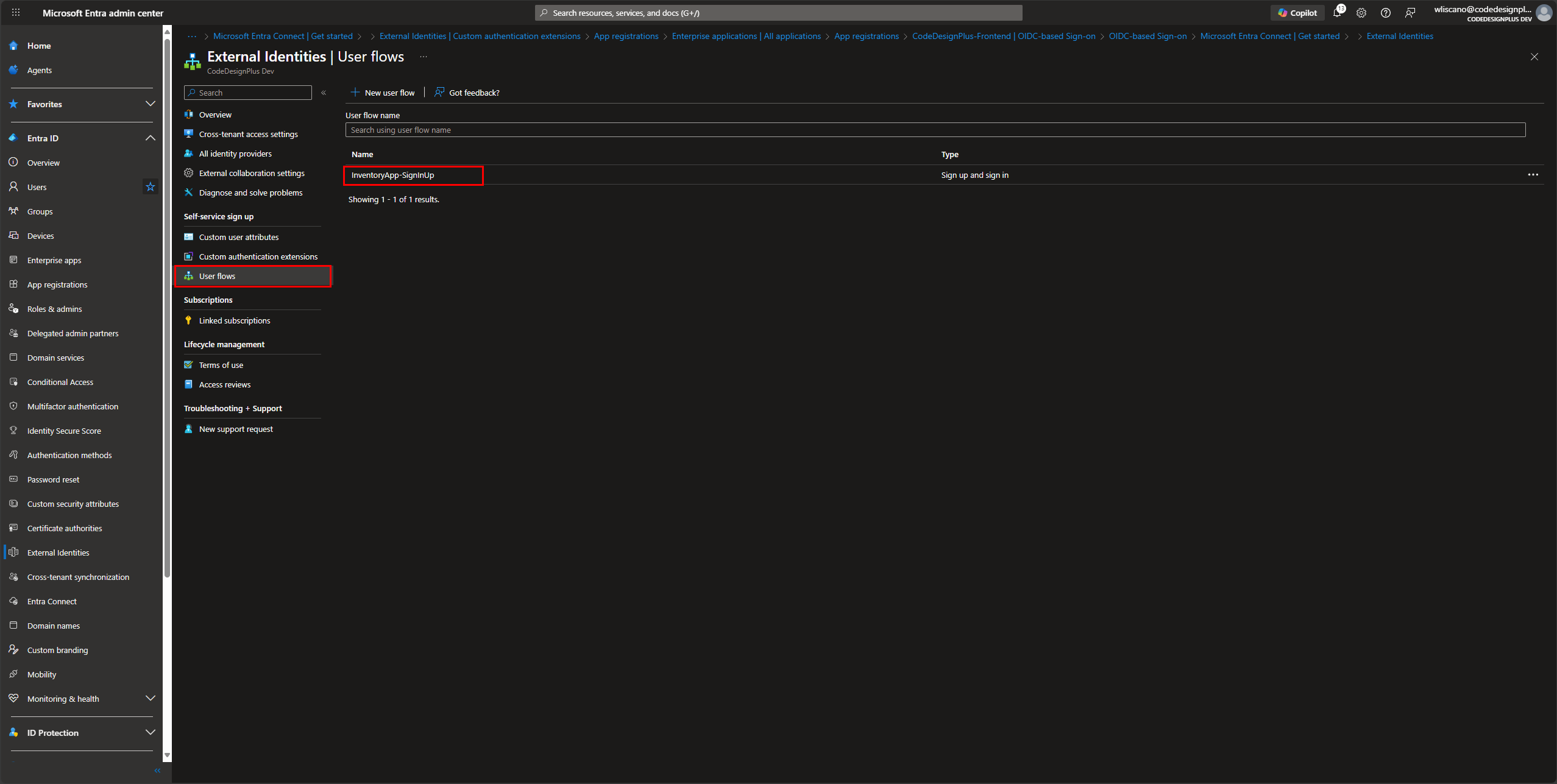Open Linked subscriptions

coord(235,320)
